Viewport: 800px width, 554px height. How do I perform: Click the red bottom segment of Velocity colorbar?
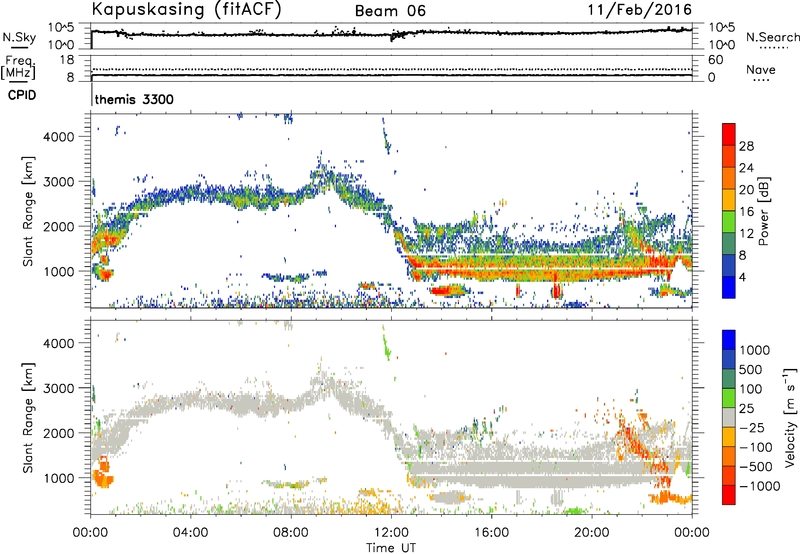point(729,495)
